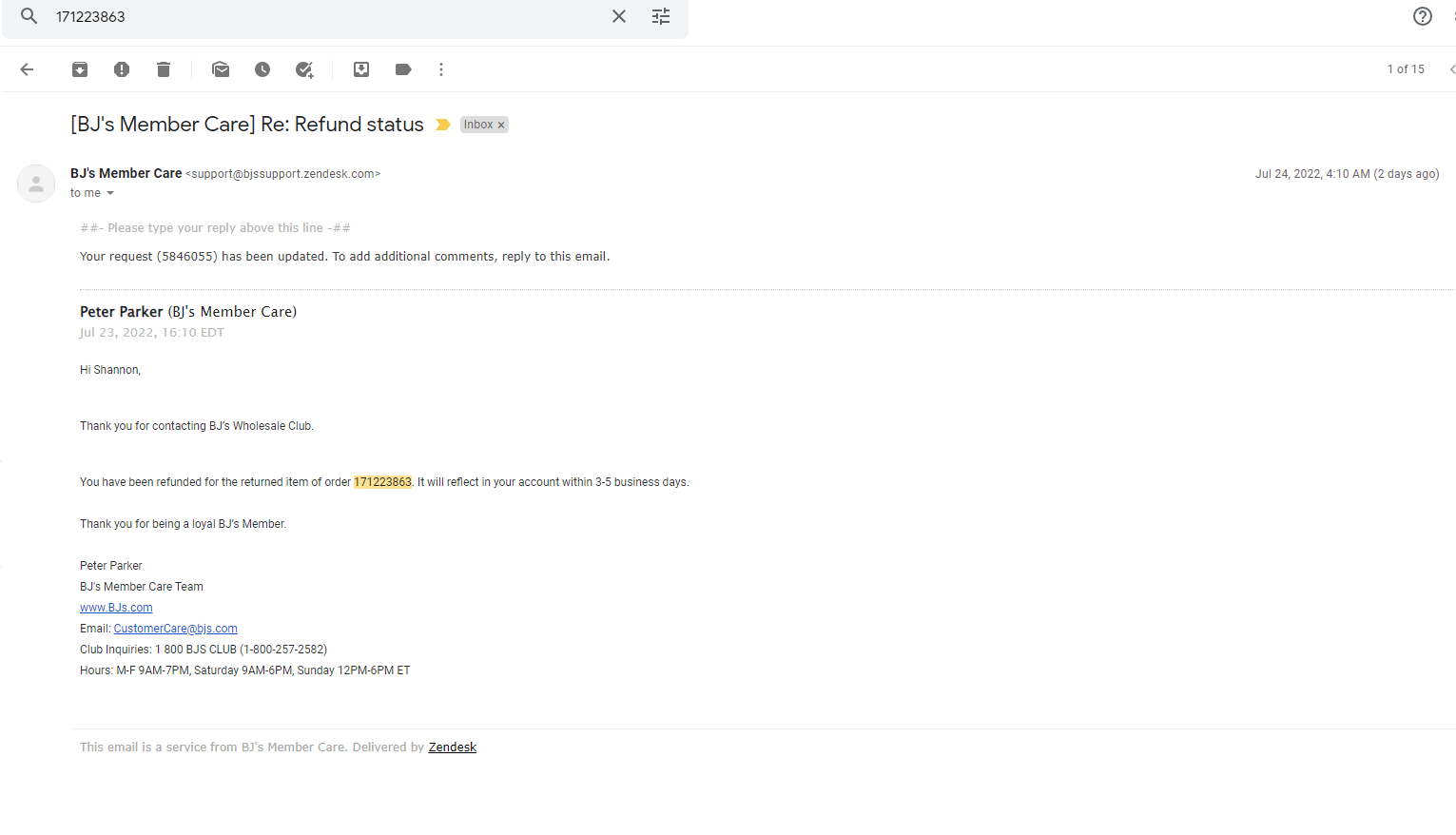
Task: Click the Club Inquiries phone number line
Action: coord(204,650)
